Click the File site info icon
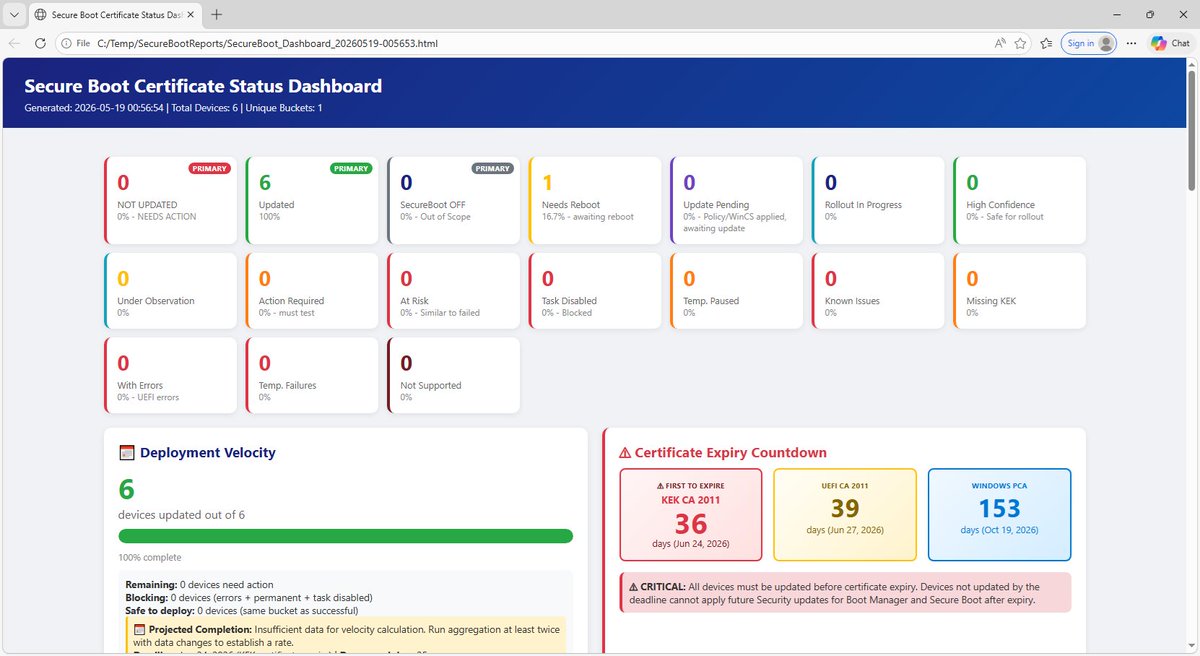This screenshot has width=1200, height=656. click(76, 43)
